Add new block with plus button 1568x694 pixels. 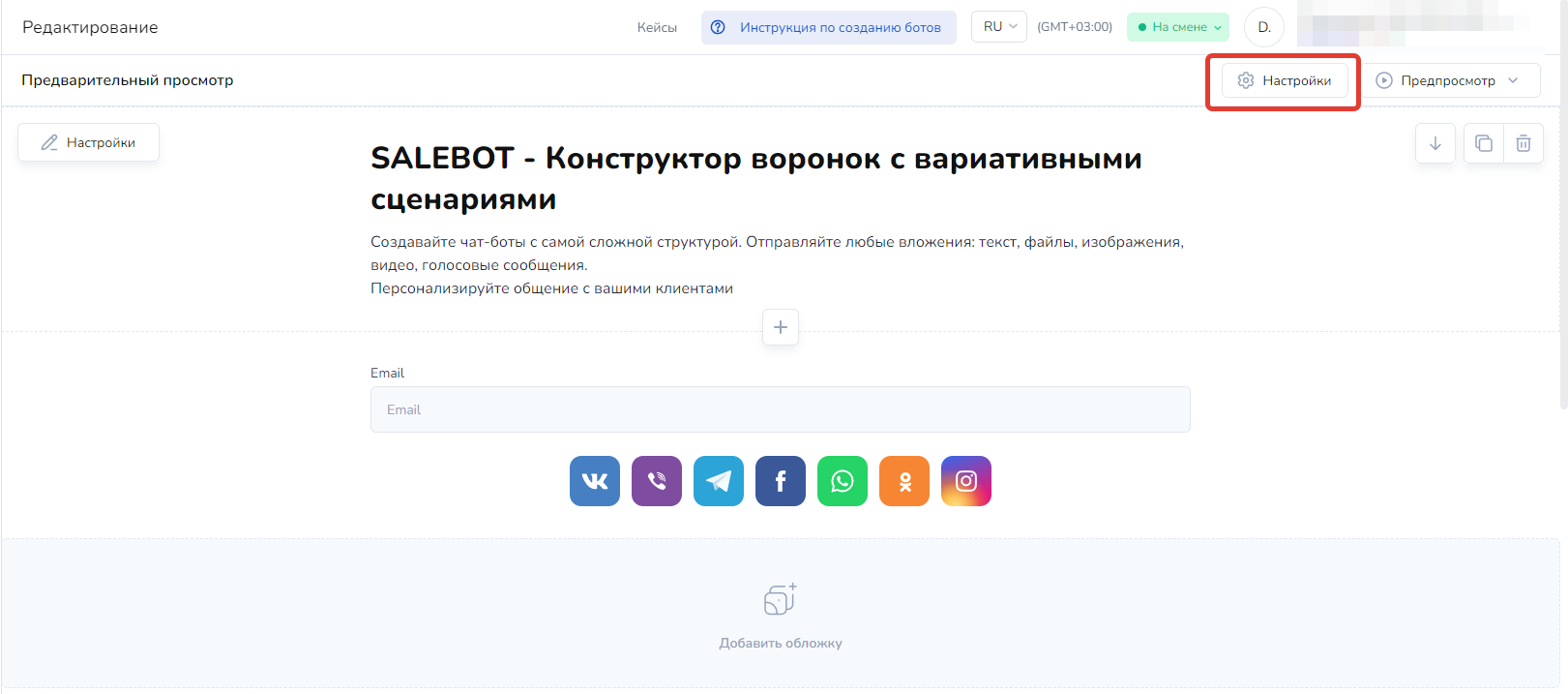(x=780, y=327)
